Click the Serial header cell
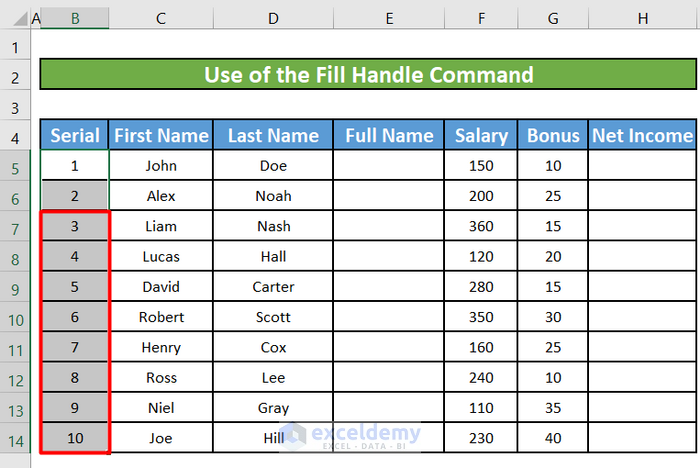This screenshot has width=700, height=468. click(75, 136)
